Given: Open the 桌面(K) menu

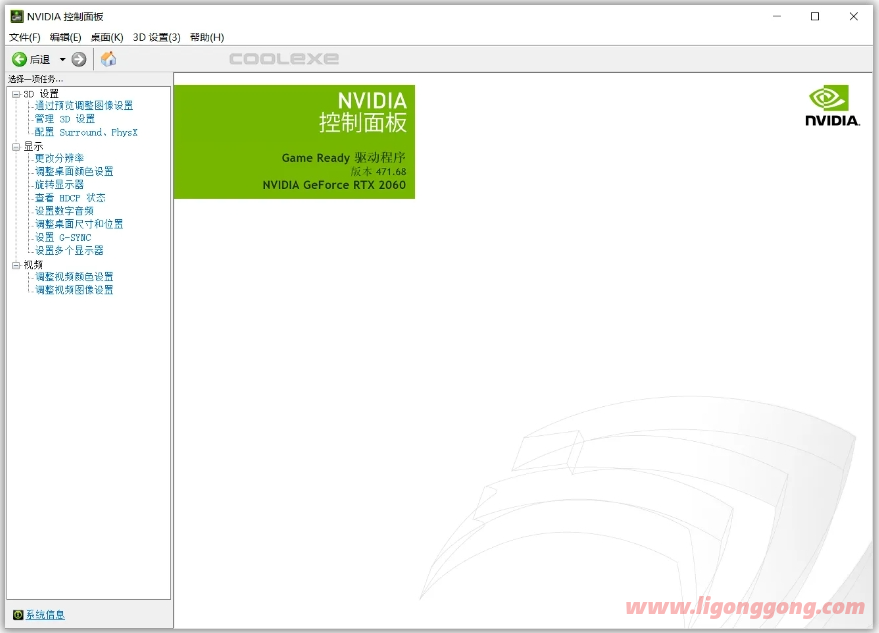Looking at the screenshot, I should click(107, 38).
